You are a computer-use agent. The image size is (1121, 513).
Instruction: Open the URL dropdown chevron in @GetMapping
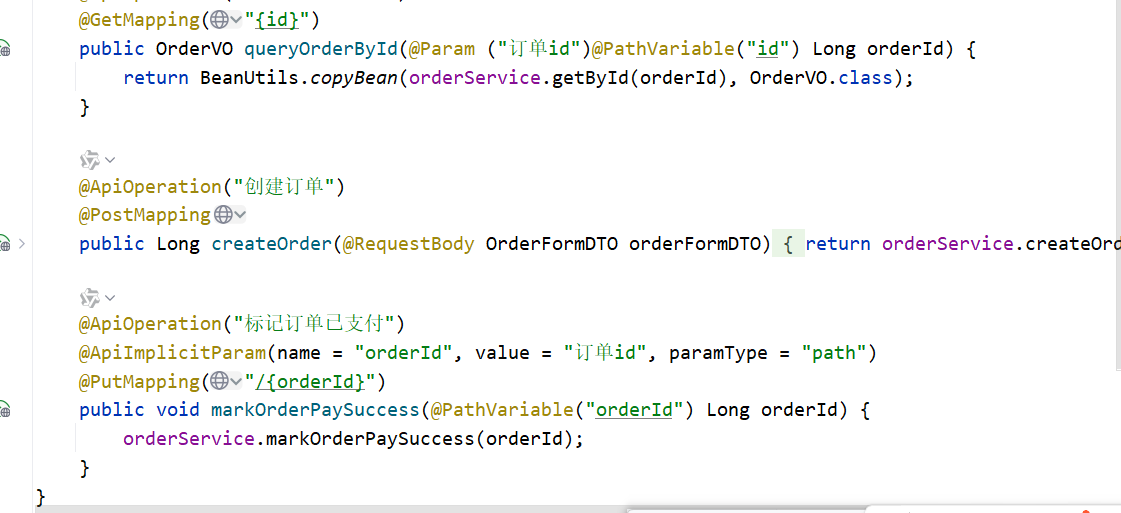pos(236,21)
